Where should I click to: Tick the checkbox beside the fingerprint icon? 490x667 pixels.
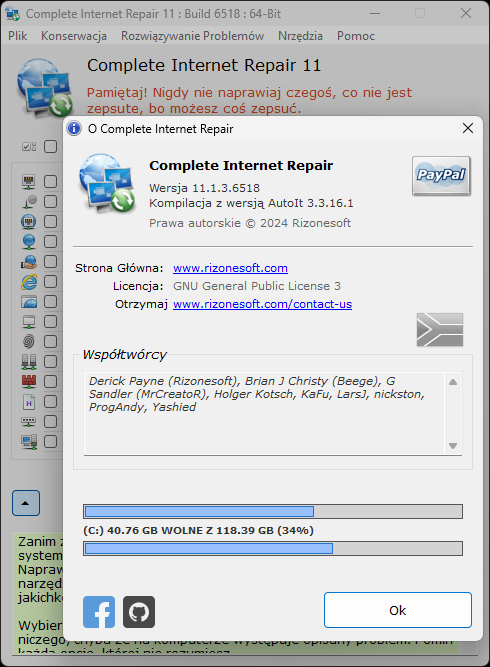tap(50, 342)
